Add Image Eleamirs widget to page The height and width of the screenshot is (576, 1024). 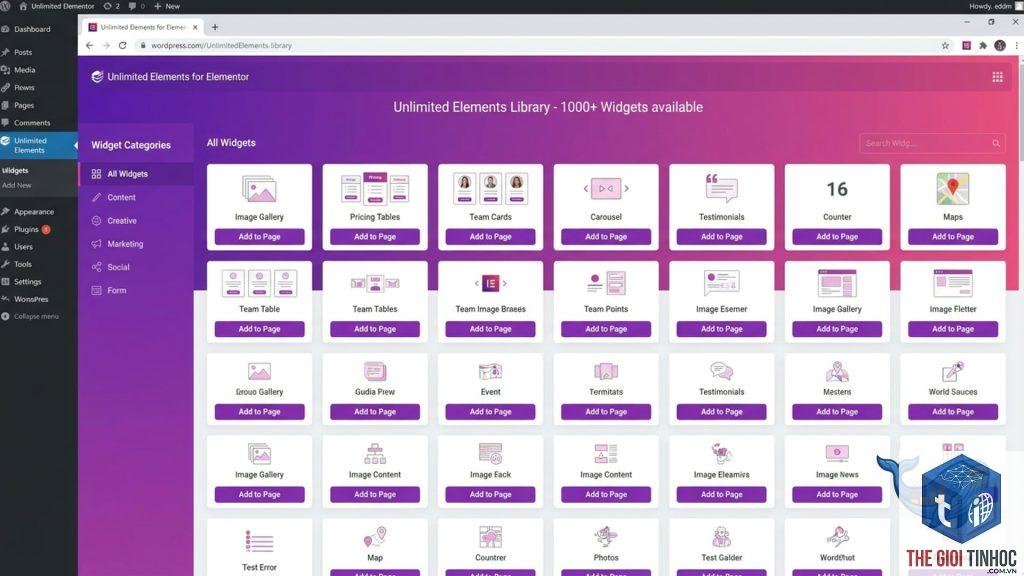click(x=722, y=494)
